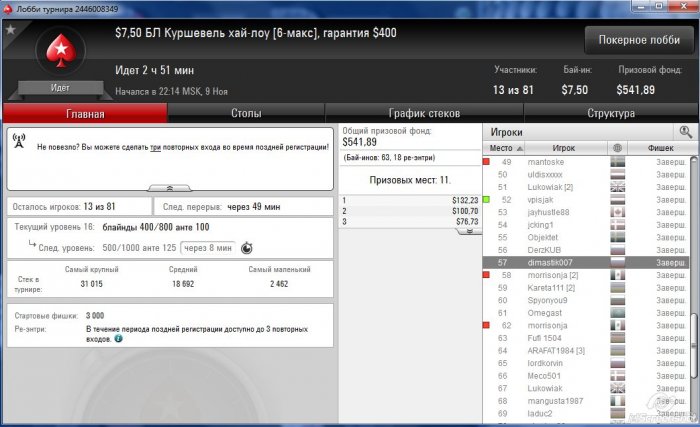The height and width of the screenshot is (427, 700).
Task: Click the players list scrollbar thumb
Action: tap(693, 347)
